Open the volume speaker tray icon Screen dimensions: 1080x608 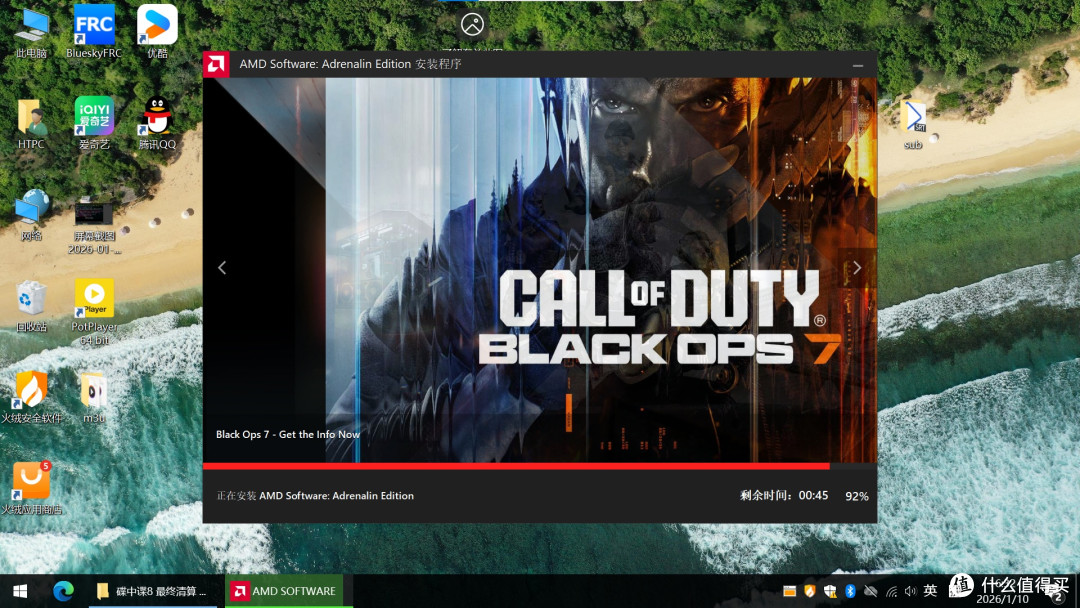911,591
